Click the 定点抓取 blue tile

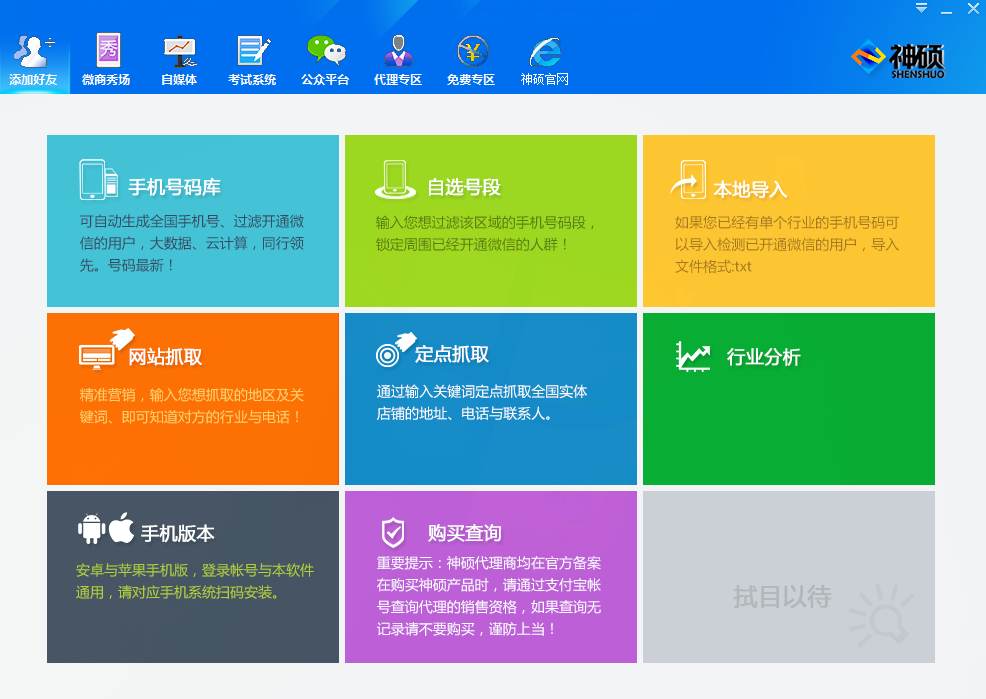(x=490, y=399)
